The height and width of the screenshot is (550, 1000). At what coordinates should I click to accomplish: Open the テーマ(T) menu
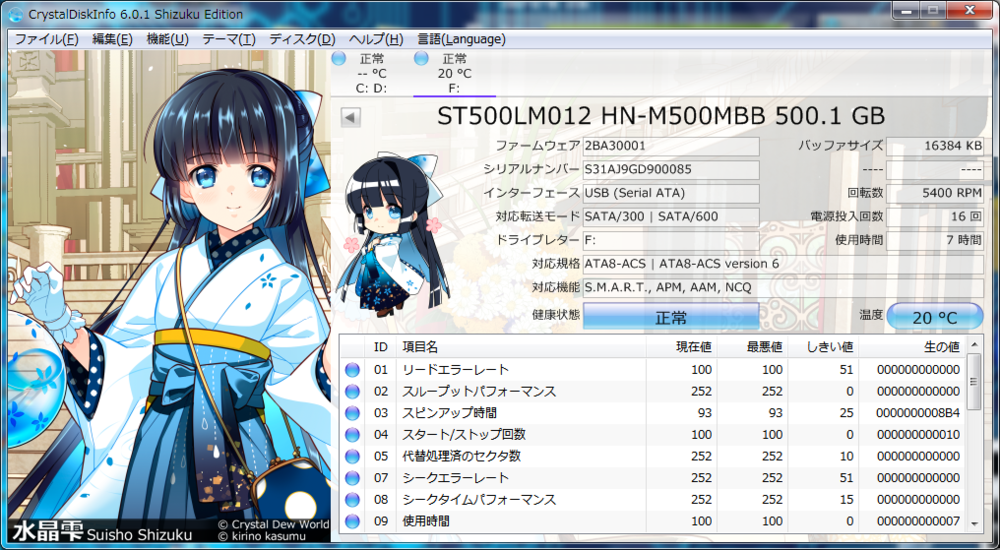click(x=229, y=39)
